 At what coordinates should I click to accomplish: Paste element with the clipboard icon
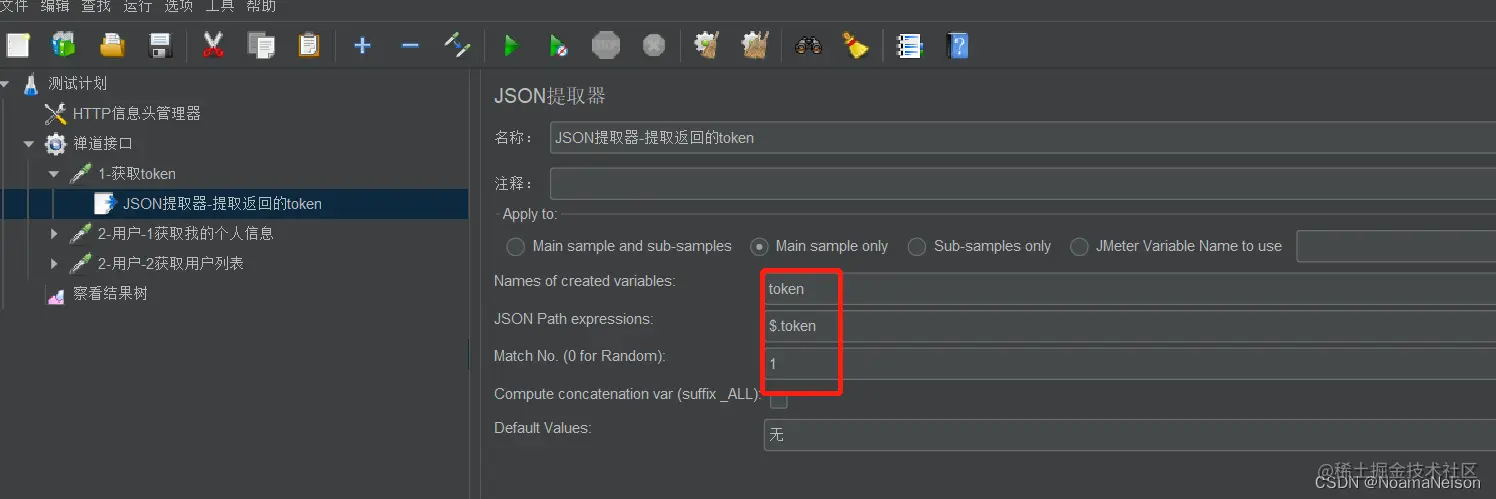pos(309,45)
